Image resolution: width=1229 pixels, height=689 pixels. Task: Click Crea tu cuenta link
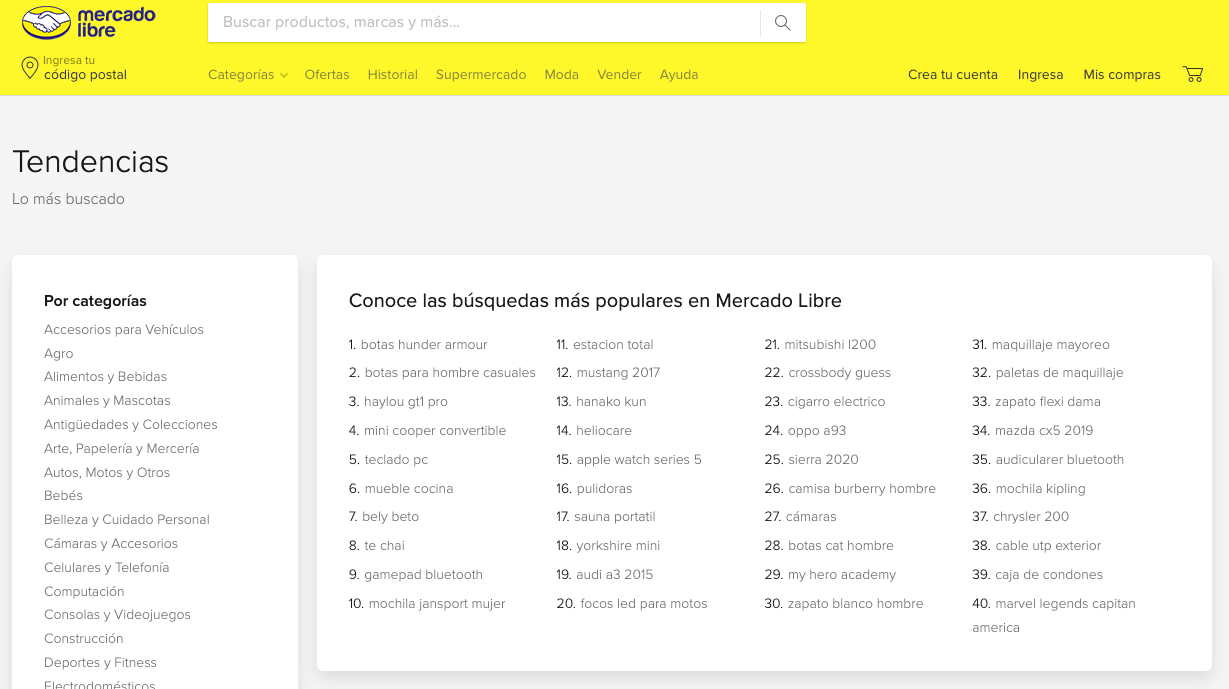953,75
